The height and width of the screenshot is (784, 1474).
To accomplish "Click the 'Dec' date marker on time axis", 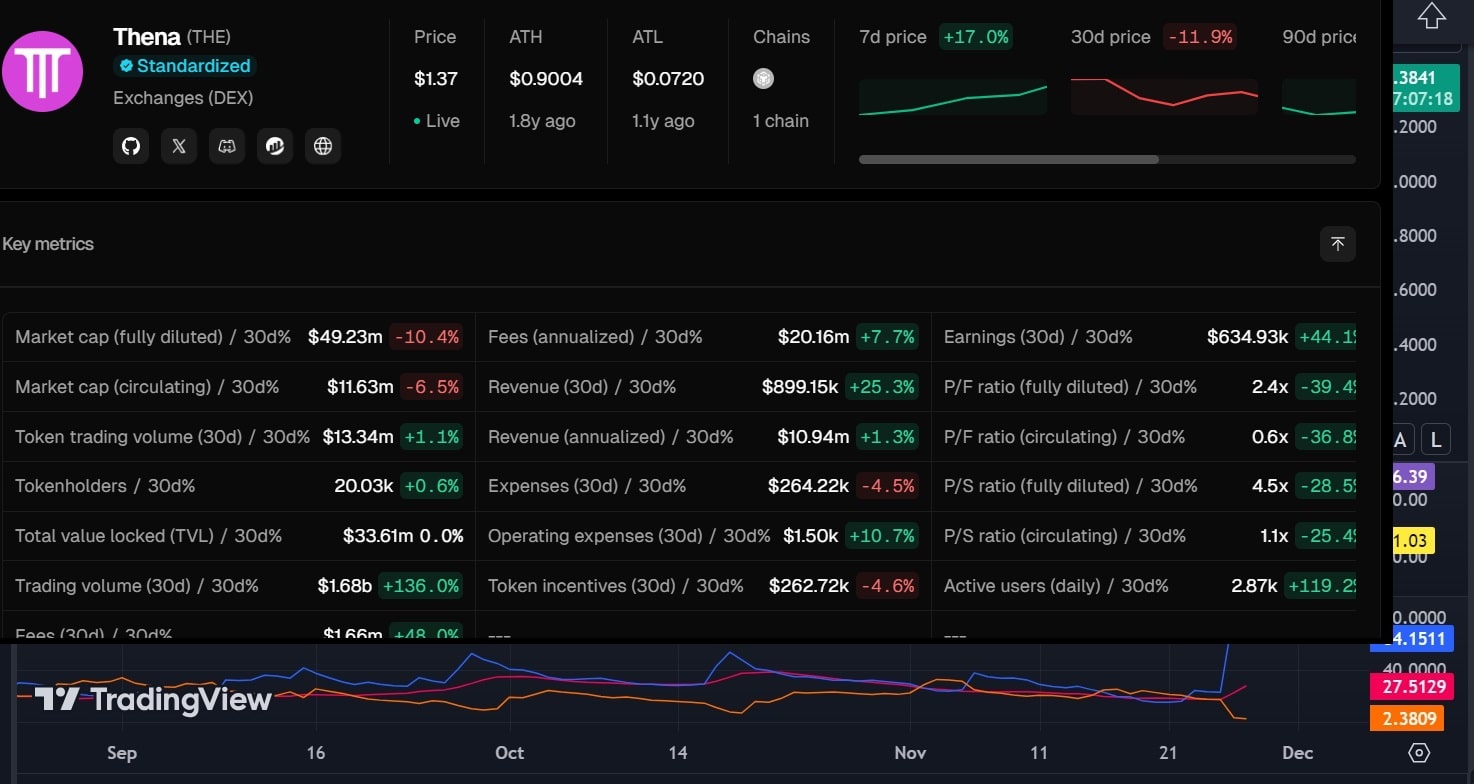I will click(x=1297, y=753).
